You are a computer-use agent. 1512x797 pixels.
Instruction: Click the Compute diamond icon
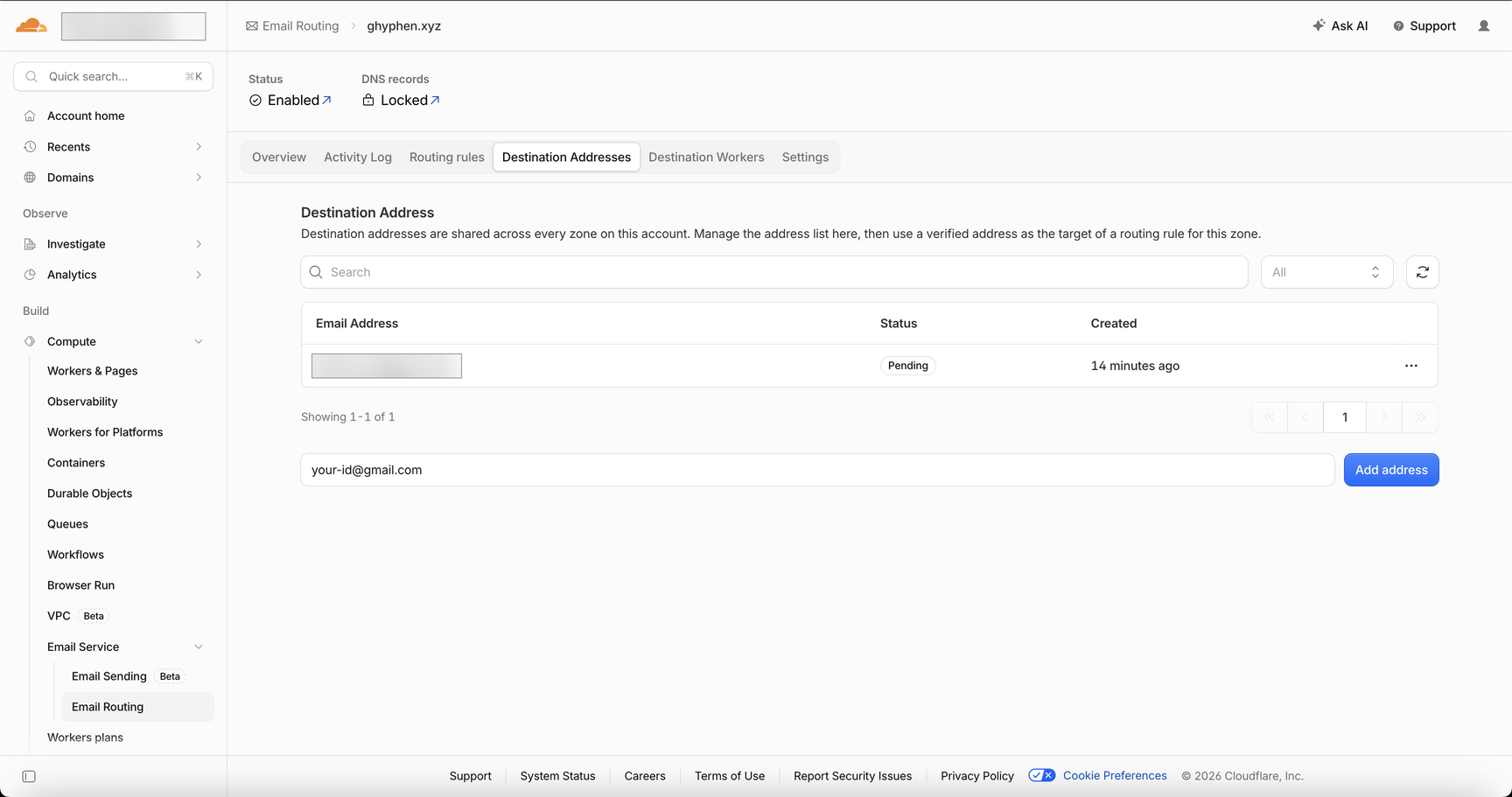click(30, 341)
